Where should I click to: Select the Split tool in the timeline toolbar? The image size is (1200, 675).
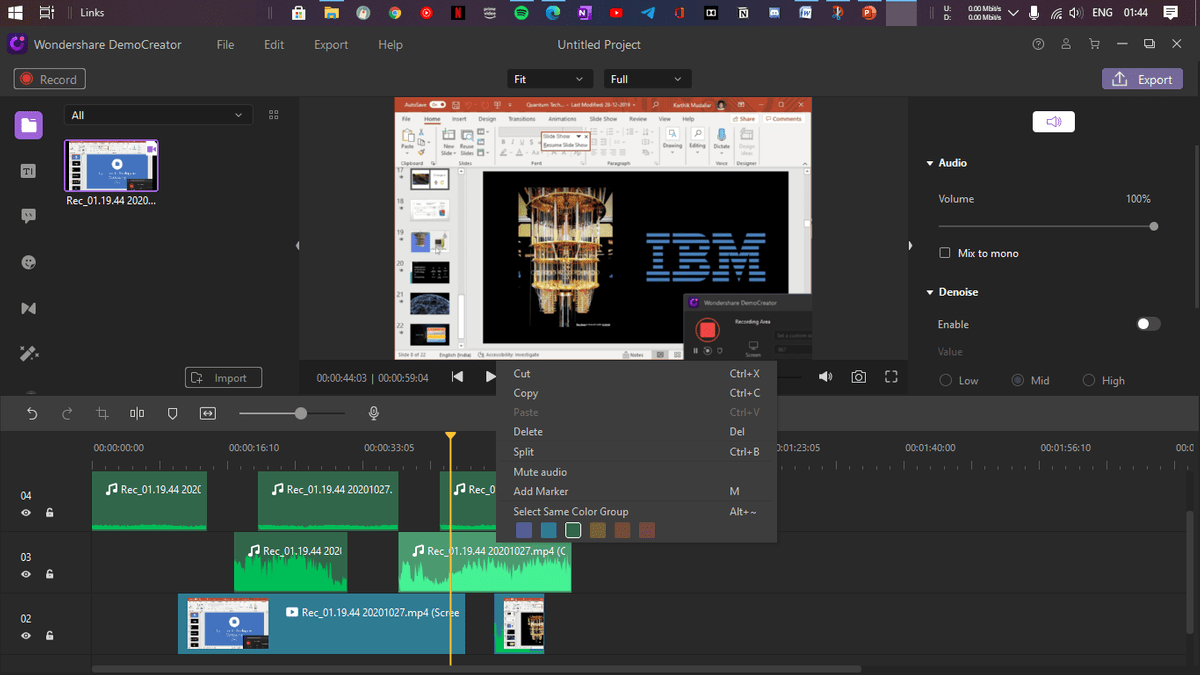point(136,413)
